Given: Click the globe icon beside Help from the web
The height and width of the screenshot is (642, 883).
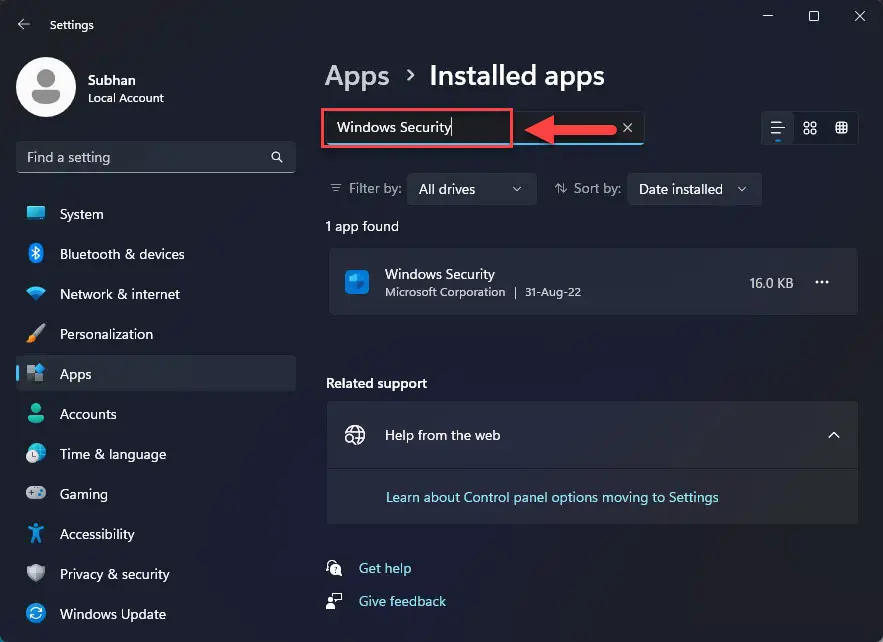Looking at the screenshot, I should 355,435.
